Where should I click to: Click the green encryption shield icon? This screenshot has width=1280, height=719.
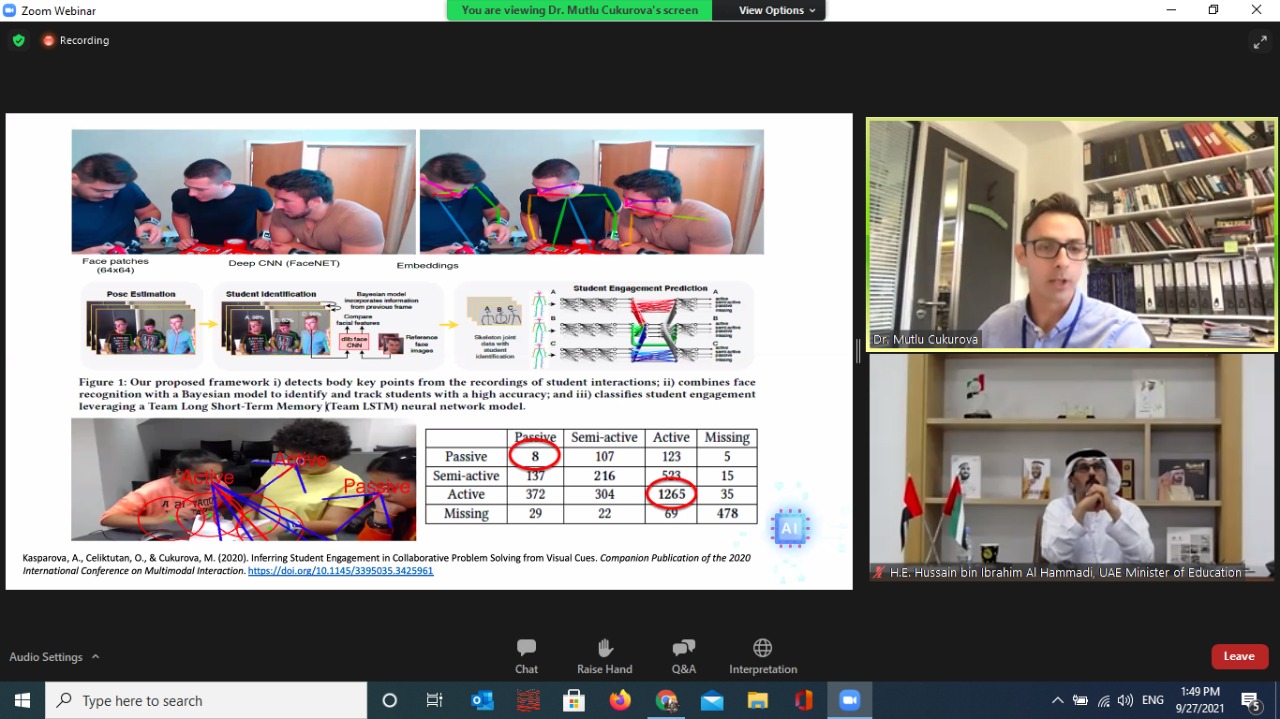coord(18,41)
